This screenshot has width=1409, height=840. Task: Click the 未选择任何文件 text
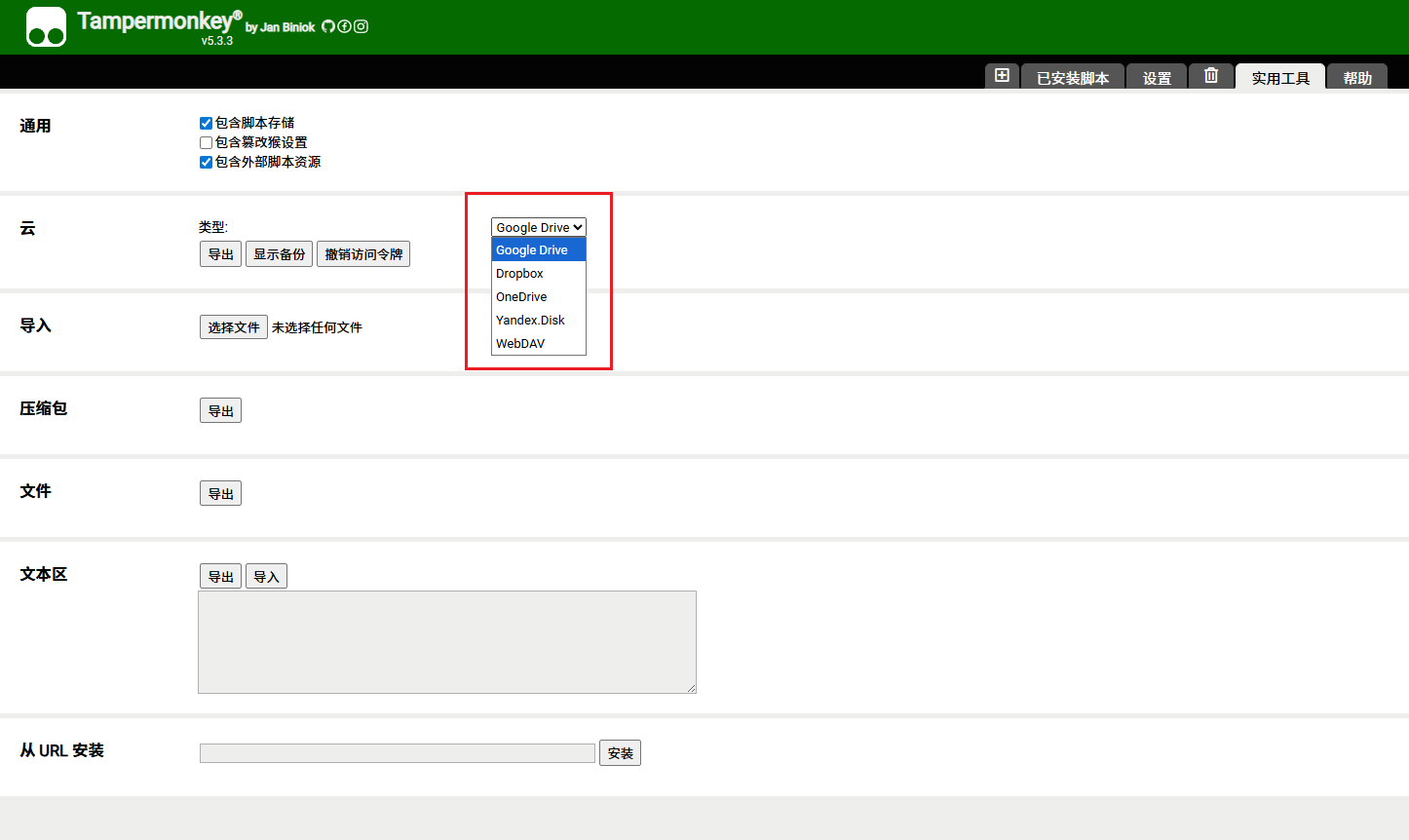(x=317, y=327)
